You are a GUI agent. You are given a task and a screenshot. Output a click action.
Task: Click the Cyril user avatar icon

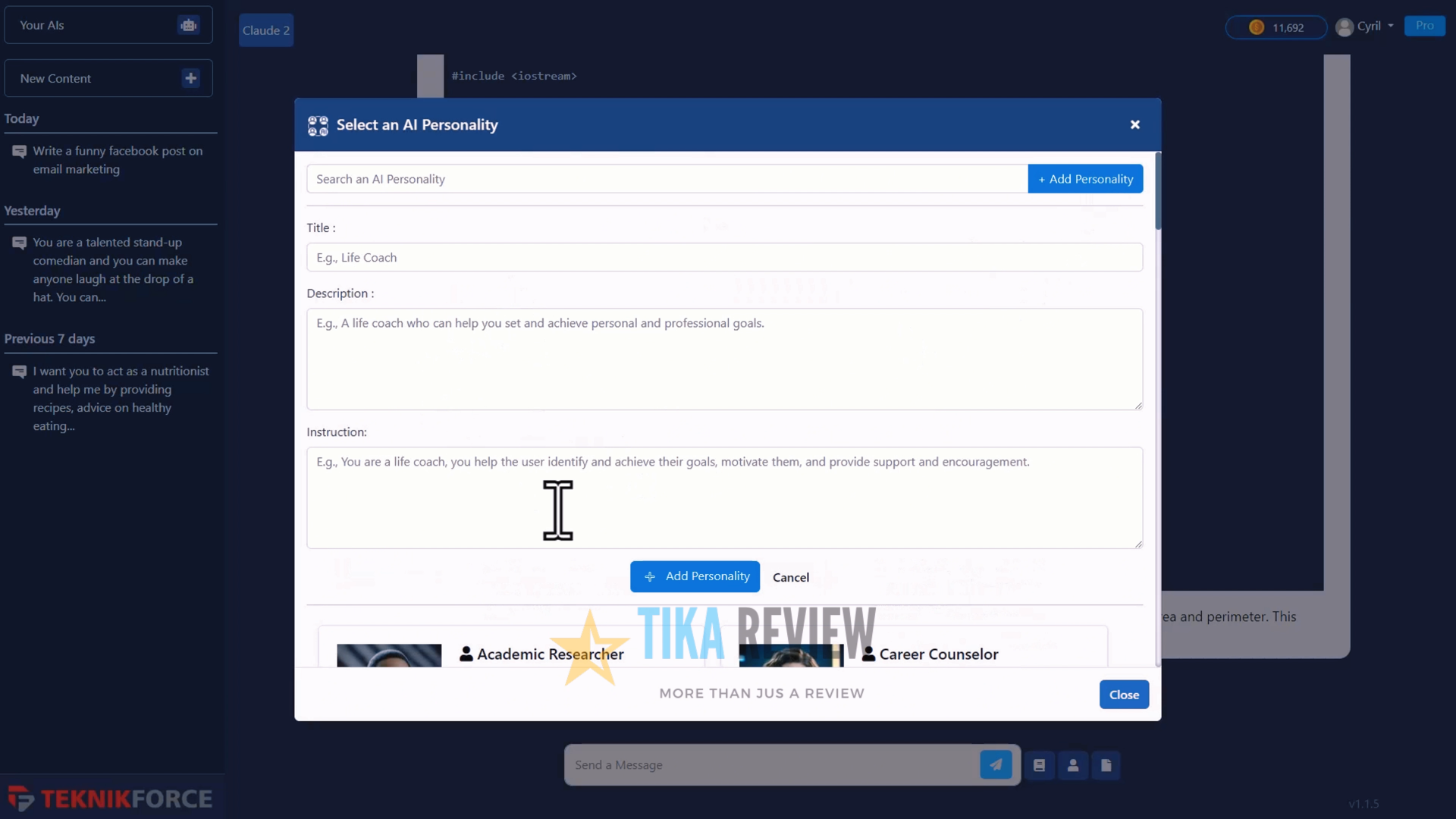point(1345,27)
